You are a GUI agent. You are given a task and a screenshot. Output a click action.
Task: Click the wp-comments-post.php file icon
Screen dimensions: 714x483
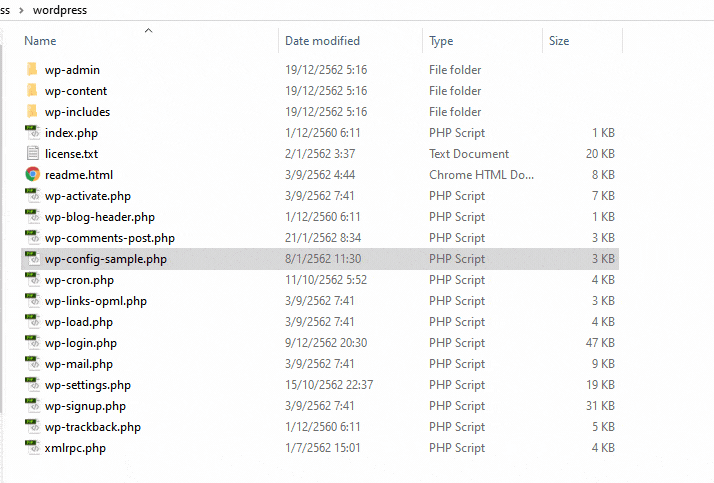point(32,237)
